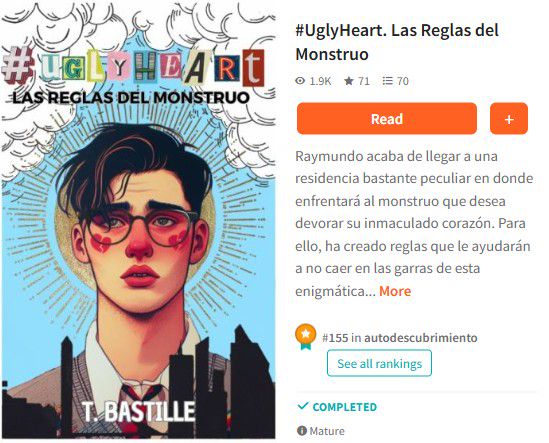The height and width of the screenshot is (443, 549).
Task: Click the eye icon for reads count
Action: click(x=300, y=81)
